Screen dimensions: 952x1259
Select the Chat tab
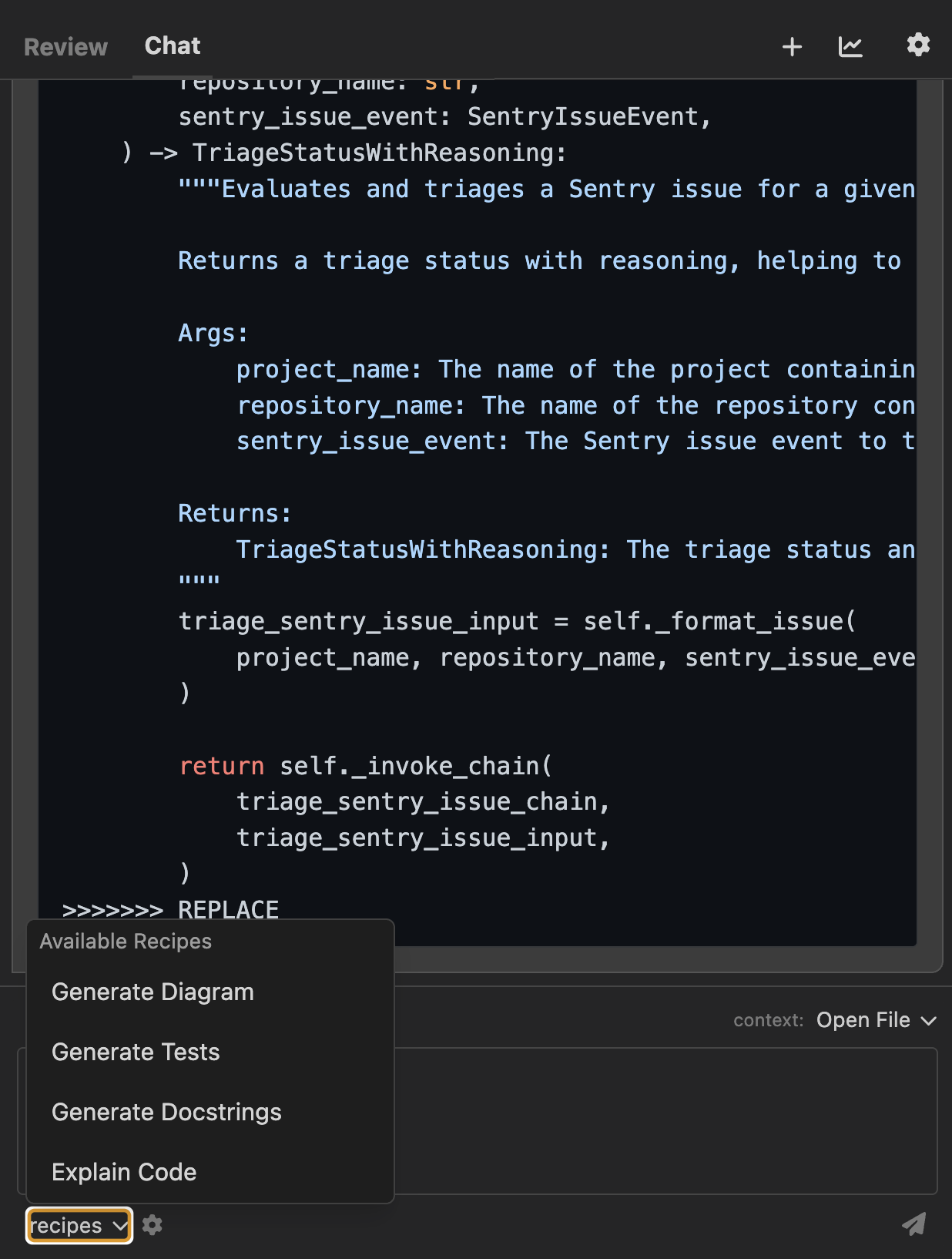[173, 46]
